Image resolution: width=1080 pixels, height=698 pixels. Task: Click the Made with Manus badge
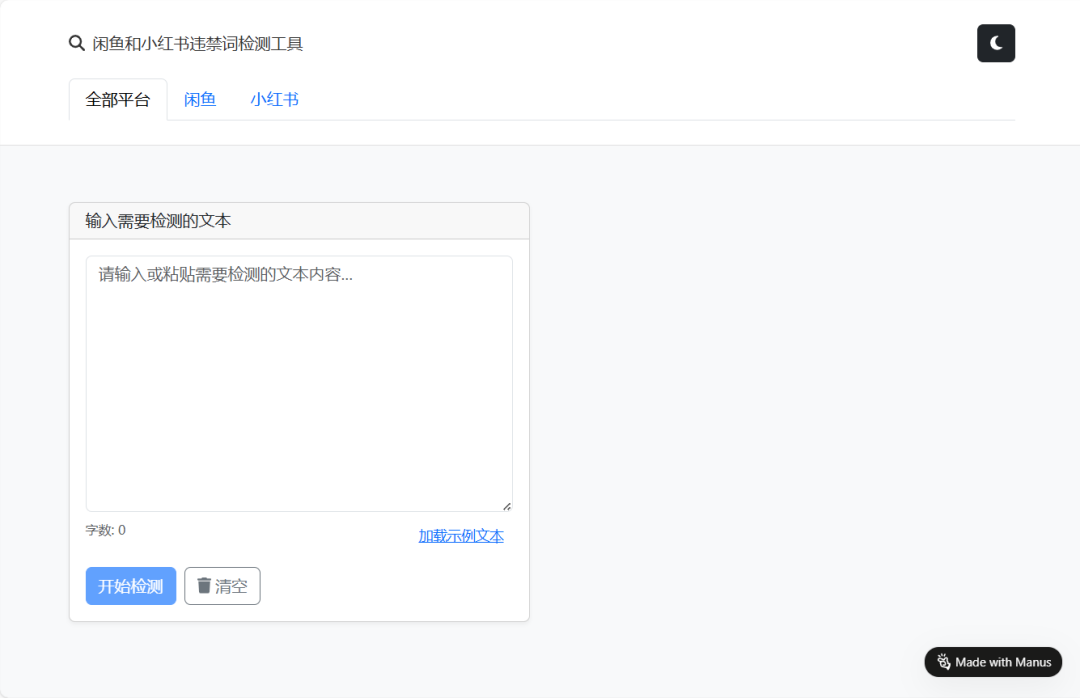coord(993,662)
